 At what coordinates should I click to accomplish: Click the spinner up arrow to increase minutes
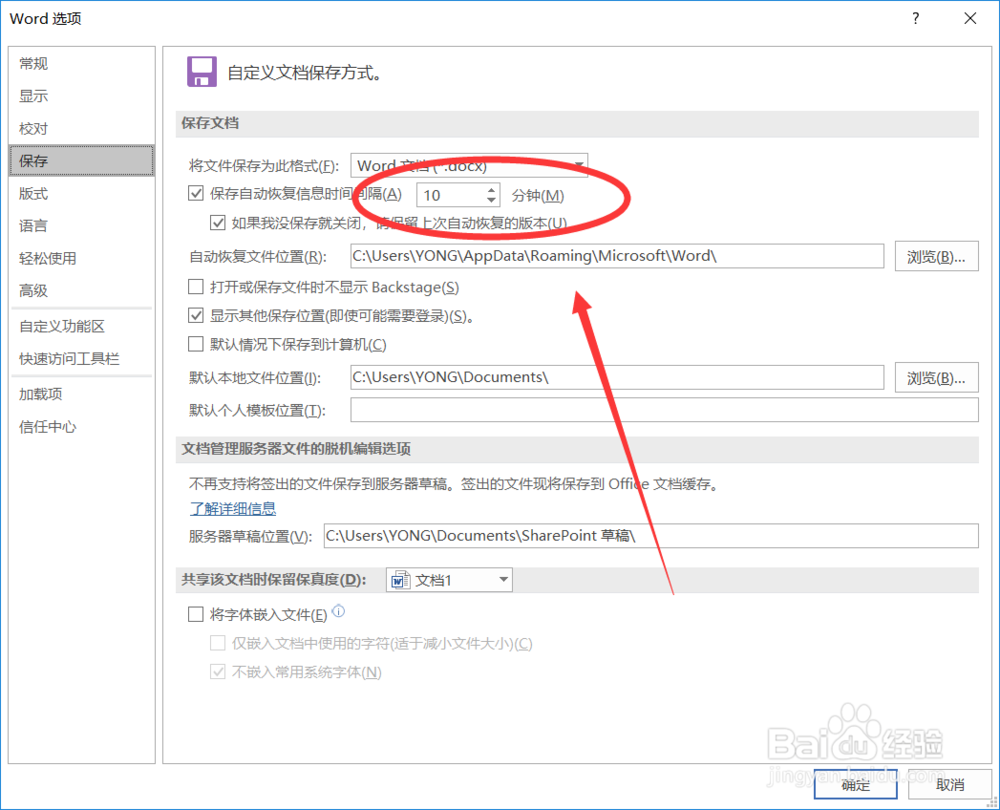click(489, 189)
